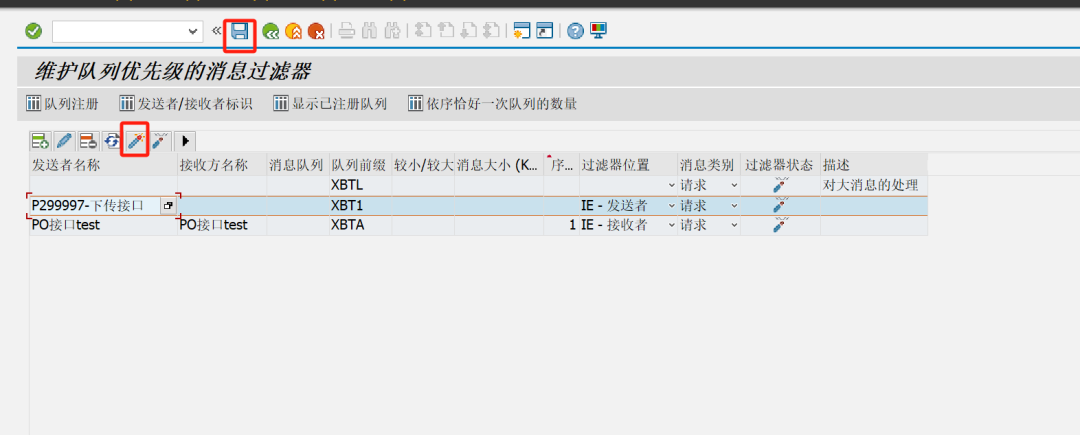Image resolution: width=1080 pixels, height=435 pixels.
Task: Click the 消息队列 column header
Action: click(x=298, y=165)
